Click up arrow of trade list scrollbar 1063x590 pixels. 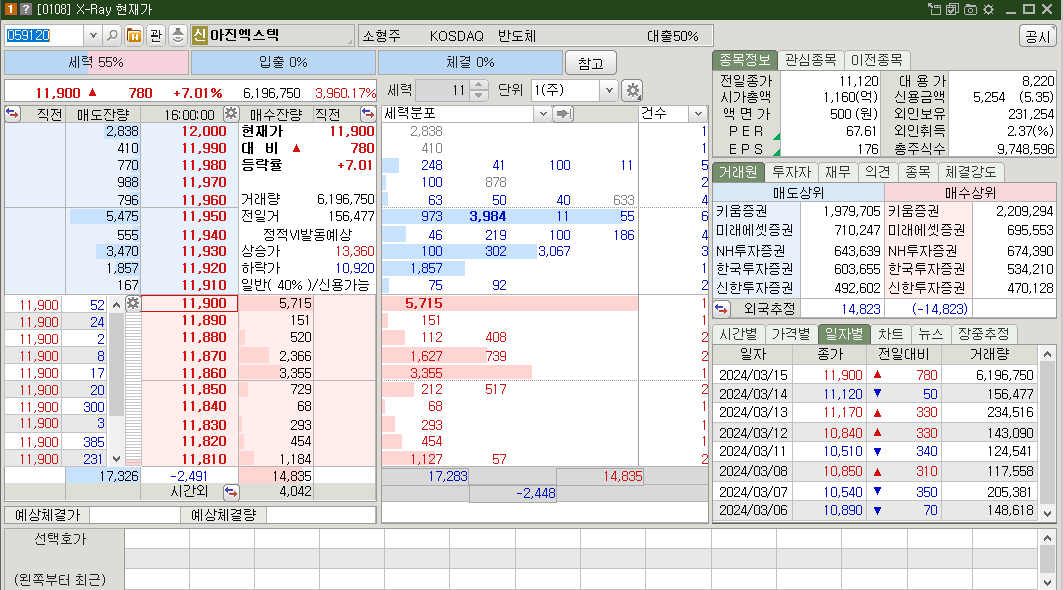click(117, 305)
